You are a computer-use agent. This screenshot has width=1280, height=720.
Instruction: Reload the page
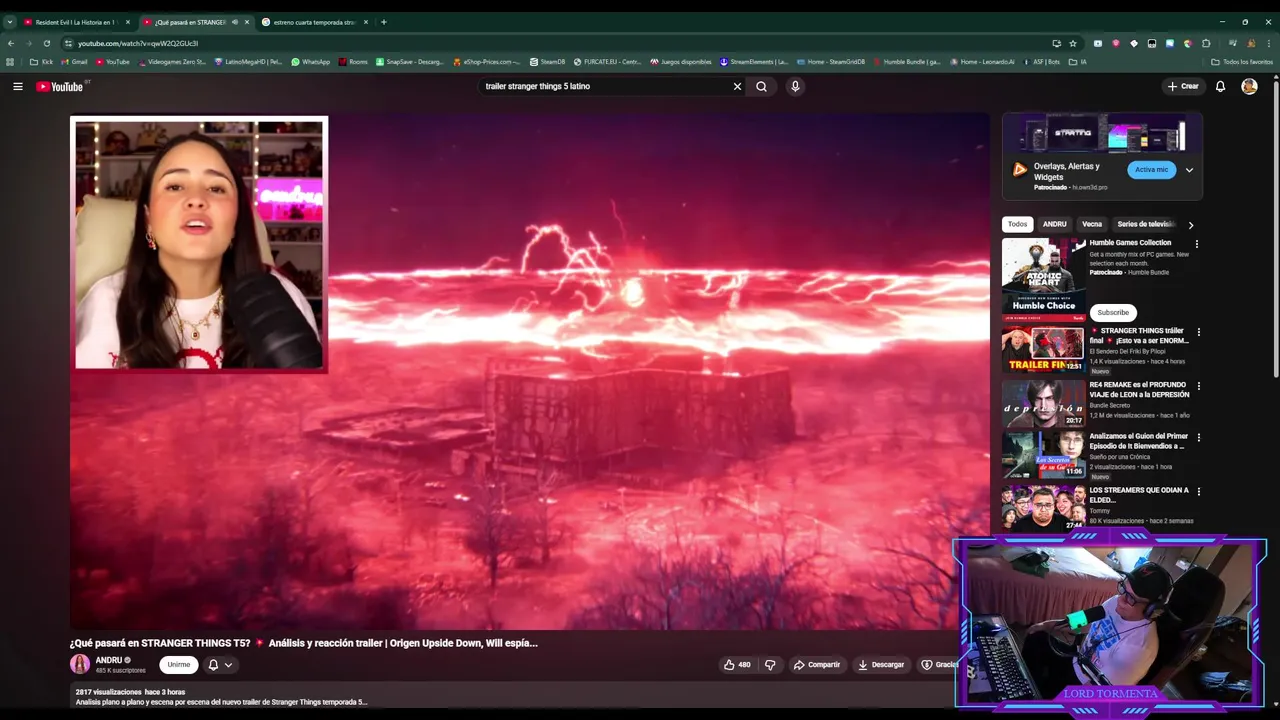coord(47,43)
